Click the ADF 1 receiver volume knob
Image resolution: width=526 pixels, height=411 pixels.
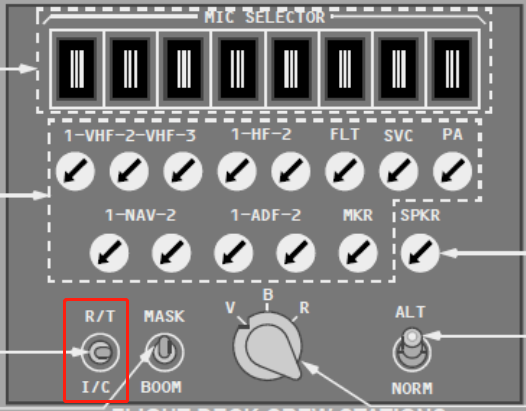(233, 253)
